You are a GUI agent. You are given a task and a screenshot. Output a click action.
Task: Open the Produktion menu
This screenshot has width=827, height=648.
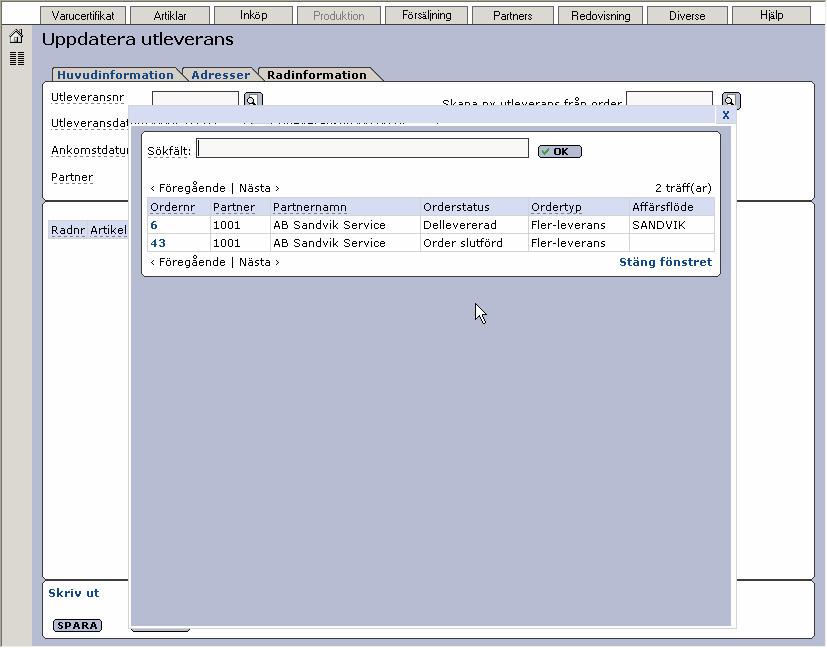point(339,16)
